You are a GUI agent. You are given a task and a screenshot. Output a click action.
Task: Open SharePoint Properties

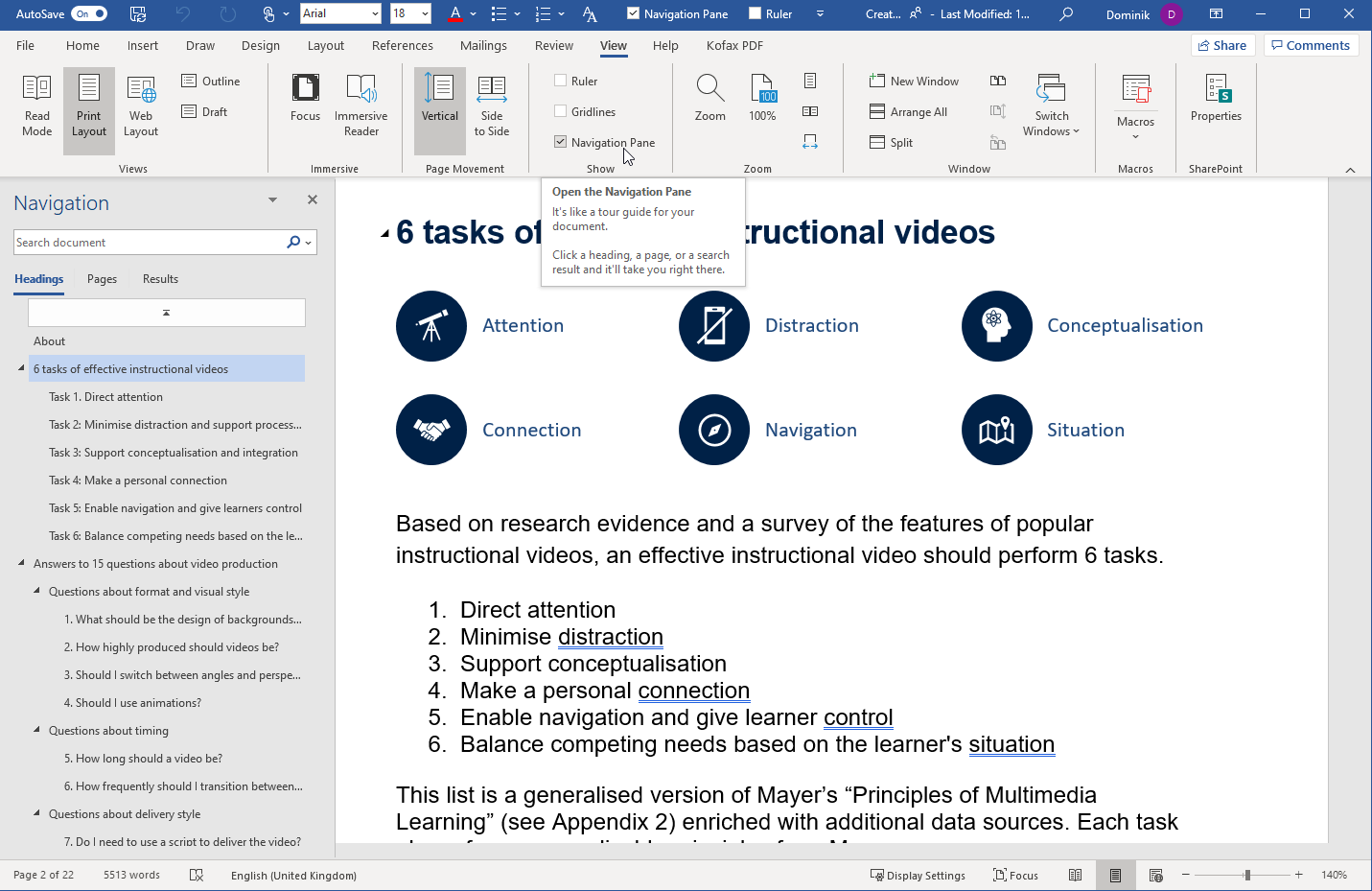1216,99
